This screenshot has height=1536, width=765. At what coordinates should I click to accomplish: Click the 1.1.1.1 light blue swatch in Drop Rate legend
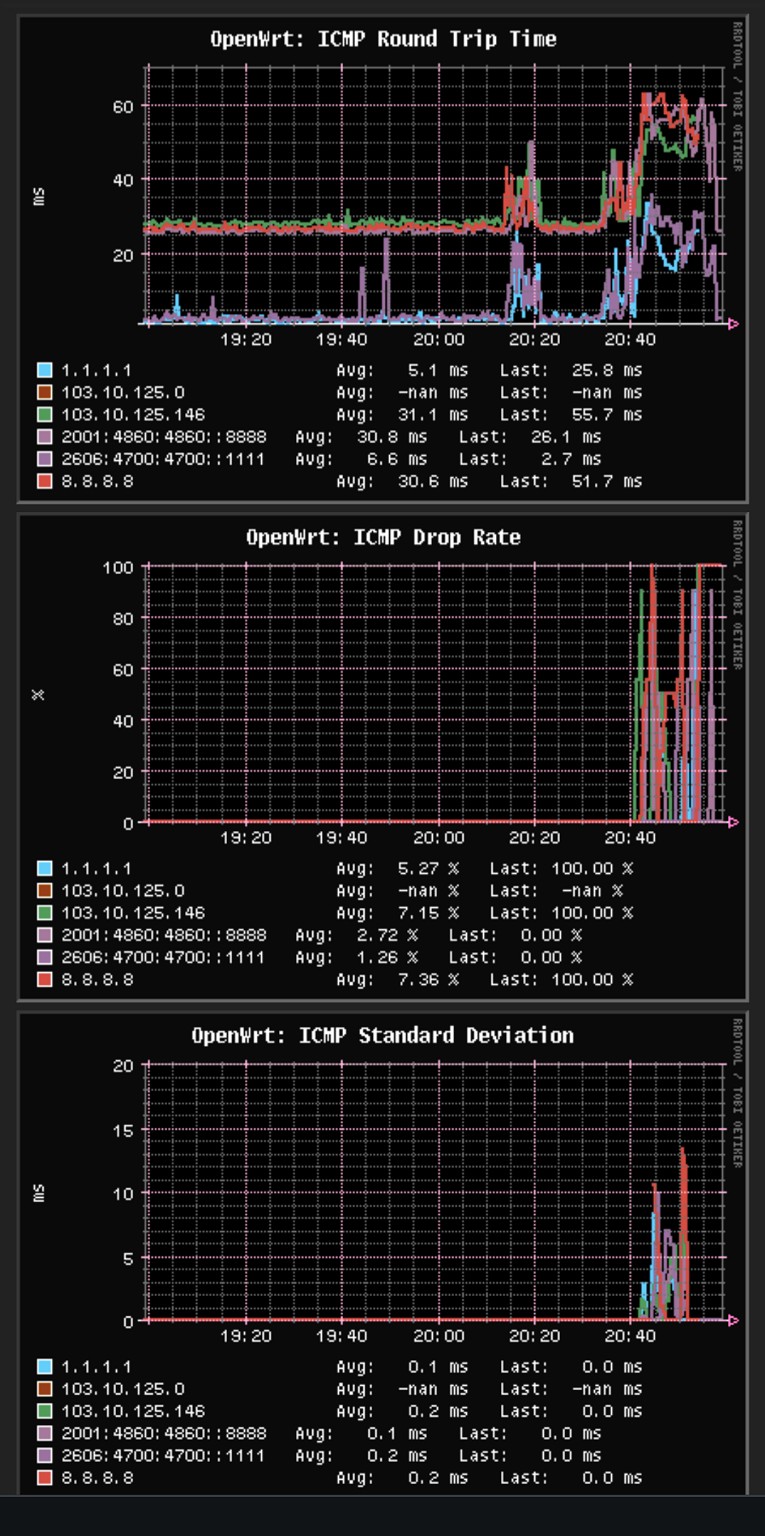click(44, 869)
